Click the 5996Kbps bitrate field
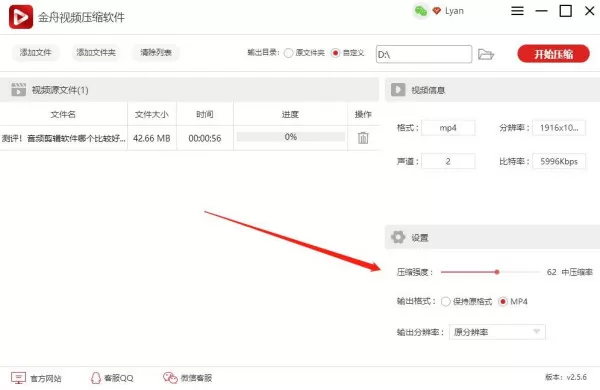Viewport: 600px width, 390px height. coord(559,161)
